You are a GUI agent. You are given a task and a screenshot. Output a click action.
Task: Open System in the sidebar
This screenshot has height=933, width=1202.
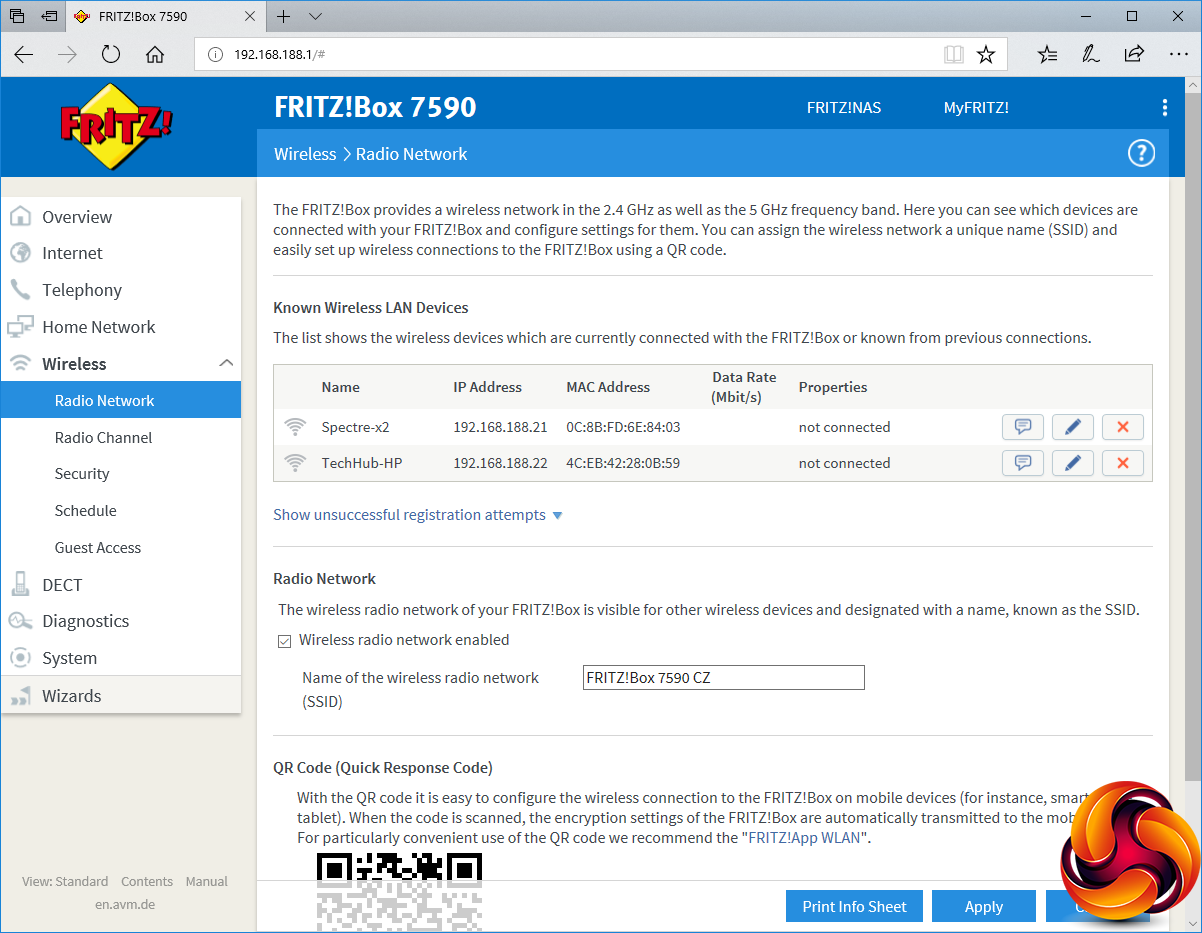pos(121,658)
